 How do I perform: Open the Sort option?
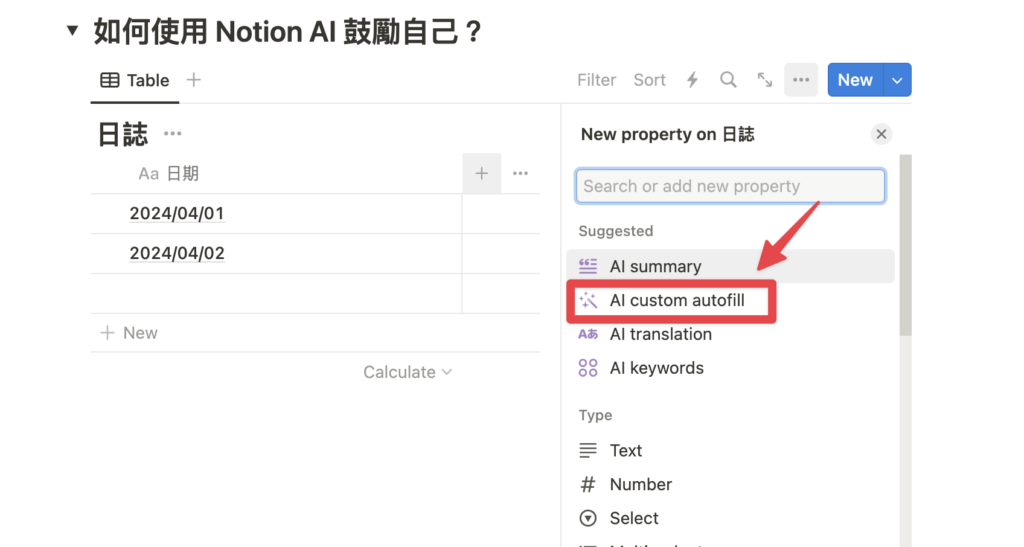pyautogui.click(x=649, y=80)
